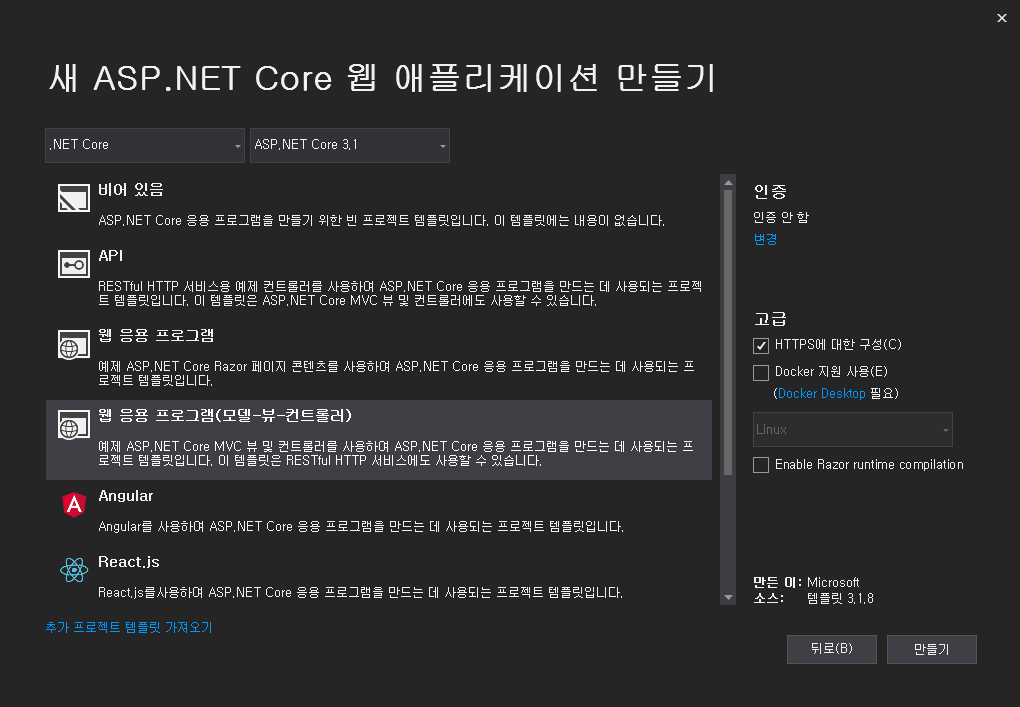Click the 비어 있음 template description
Viewport: 1020px width, 707px height.
point(381,220)
